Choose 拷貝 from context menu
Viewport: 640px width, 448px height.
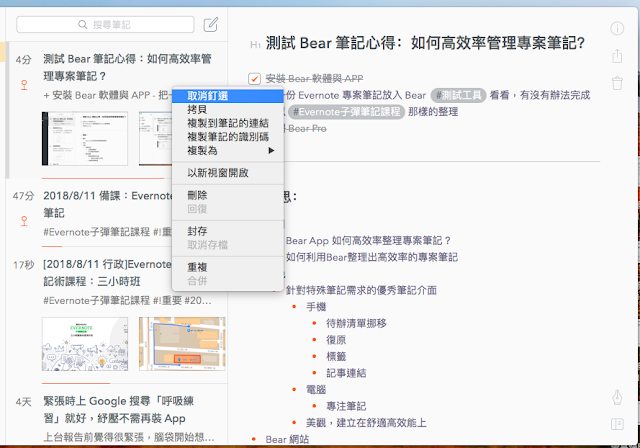(228, 109)
